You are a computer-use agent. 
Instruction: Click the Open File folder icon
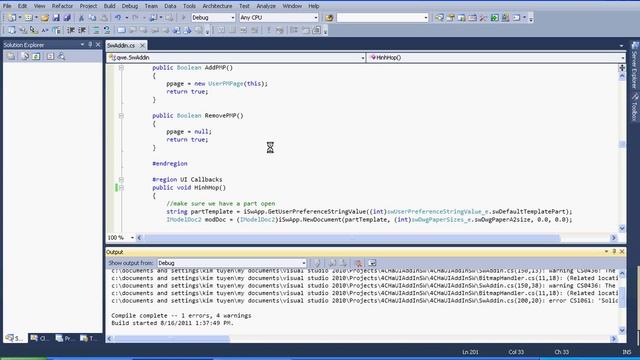click(x=44, y=18)
